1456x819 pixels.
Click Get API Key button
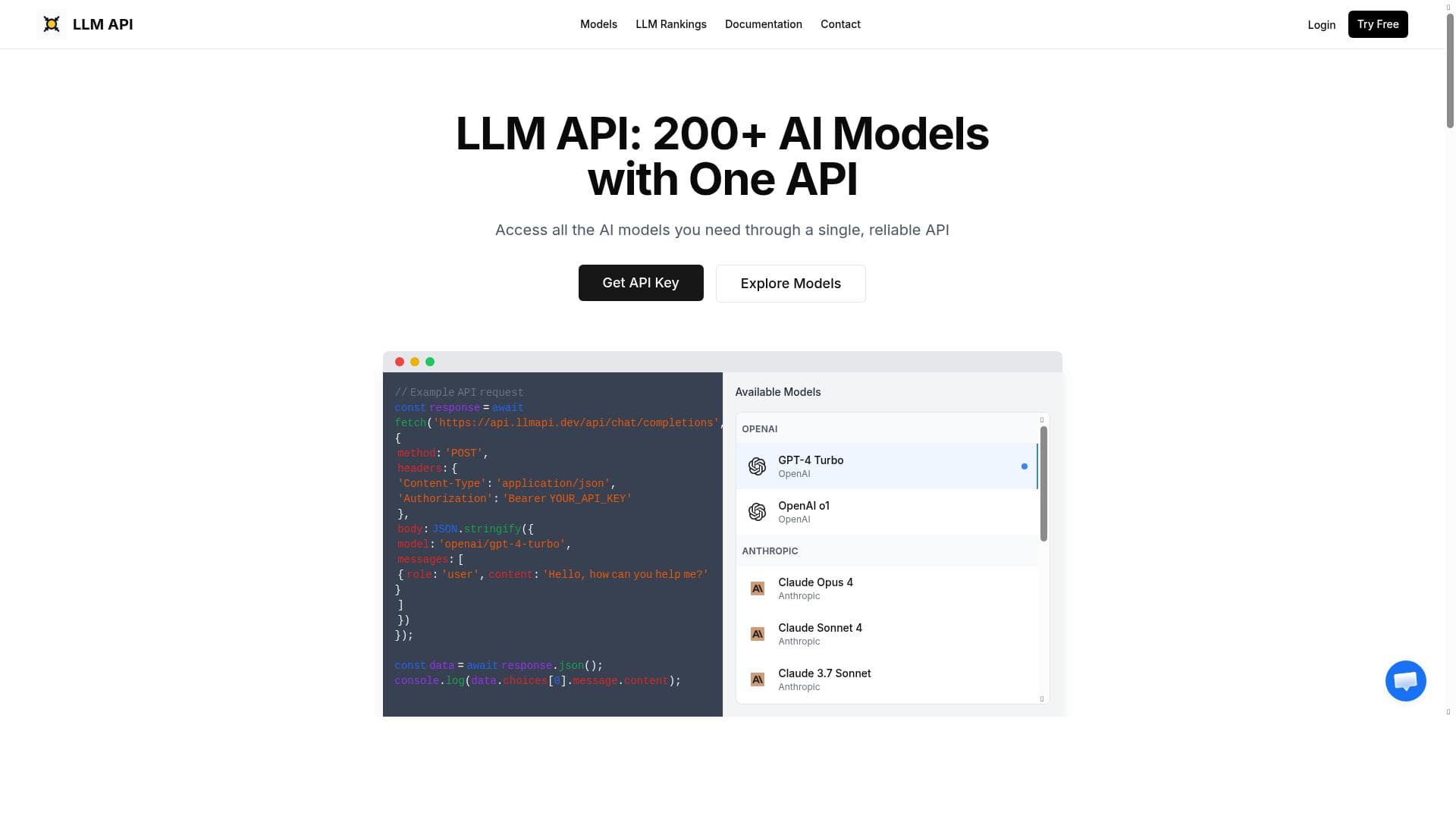click(x=641, y=283)
